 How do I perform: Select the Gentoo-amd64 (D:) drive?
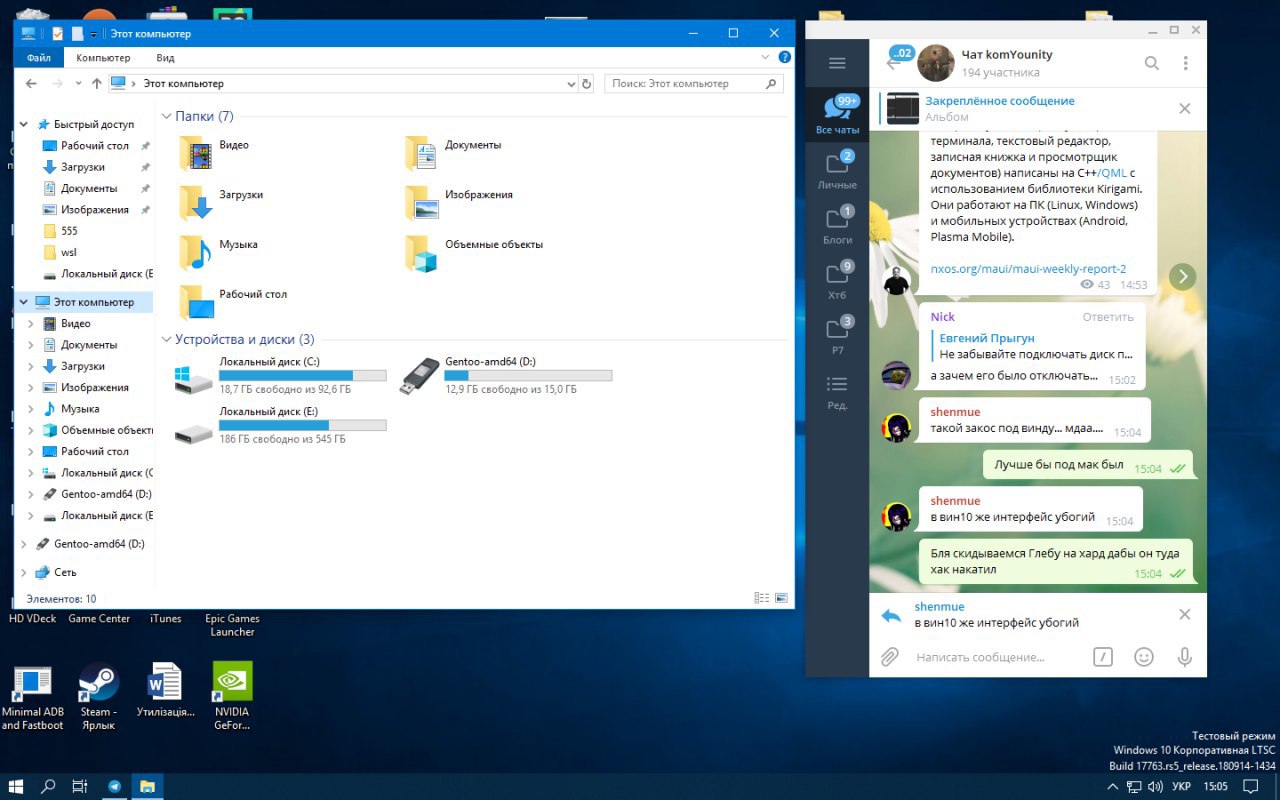506,376
